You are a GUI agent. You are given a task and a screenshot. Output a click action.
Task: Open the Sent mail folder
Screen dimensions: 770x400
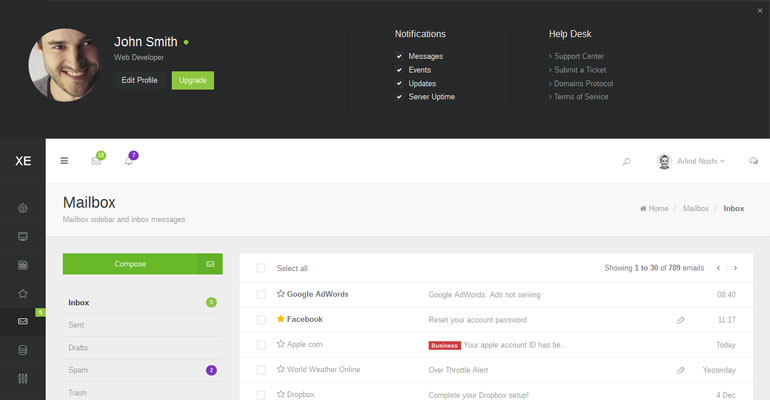(76, 325)
